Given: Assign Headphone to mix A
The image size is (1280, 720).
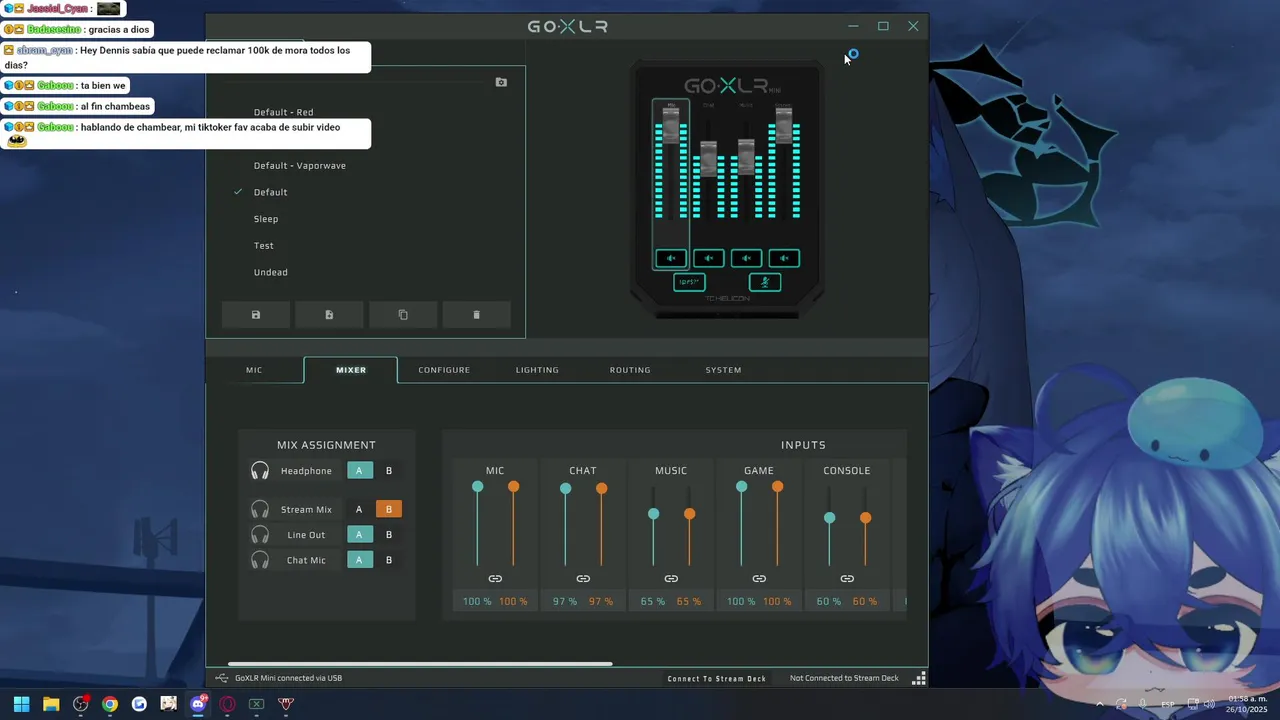Looking at the screenshot, I should (359, 471).
